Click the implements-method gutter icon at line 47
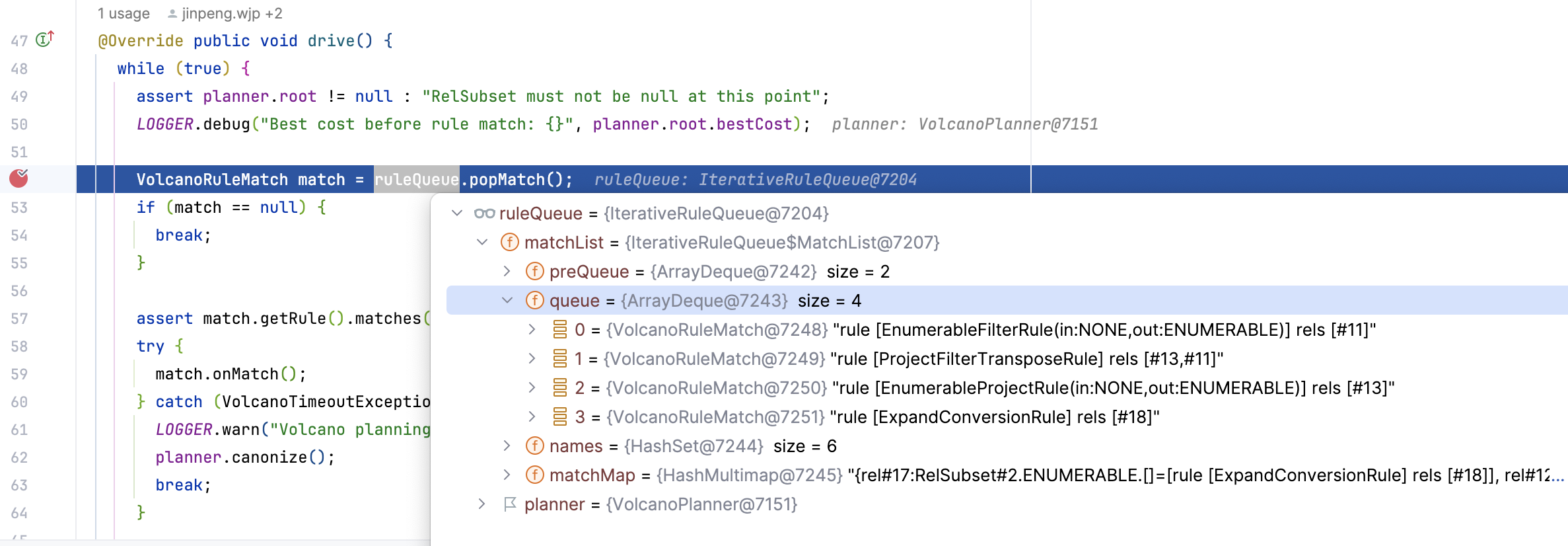The image size is (1568, 546). (45, 40)
